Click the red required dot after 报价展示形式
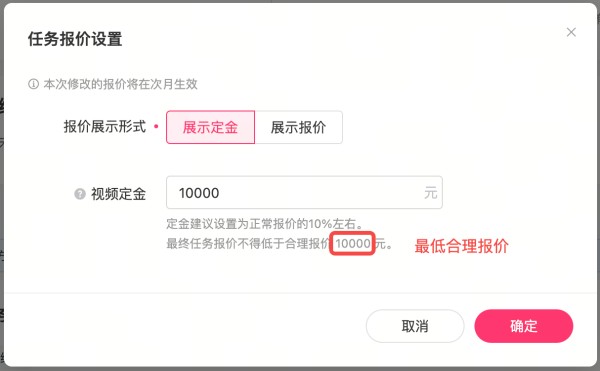The height and width of the screenshot is (371, 600). 156,126
